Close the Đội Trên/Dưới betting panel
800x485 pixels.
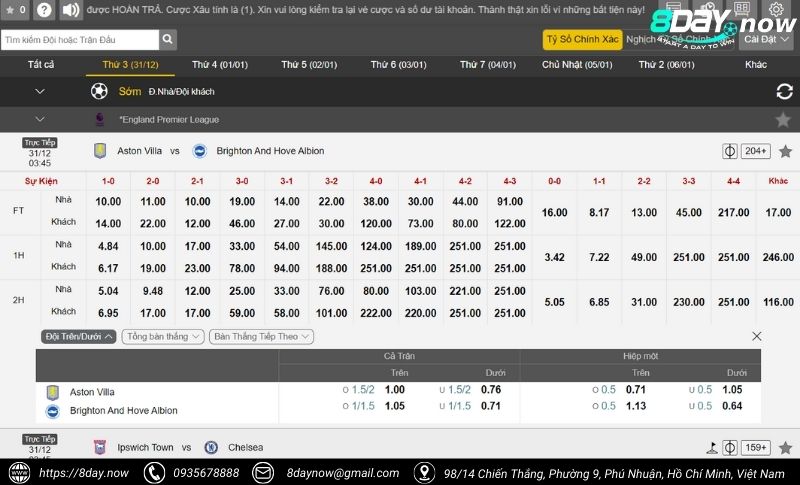(x=756, y=337)
